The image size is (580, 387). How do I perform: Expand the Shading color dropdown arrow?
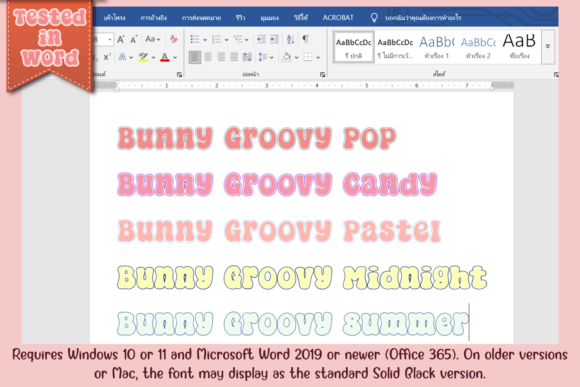tap(296, 58)
